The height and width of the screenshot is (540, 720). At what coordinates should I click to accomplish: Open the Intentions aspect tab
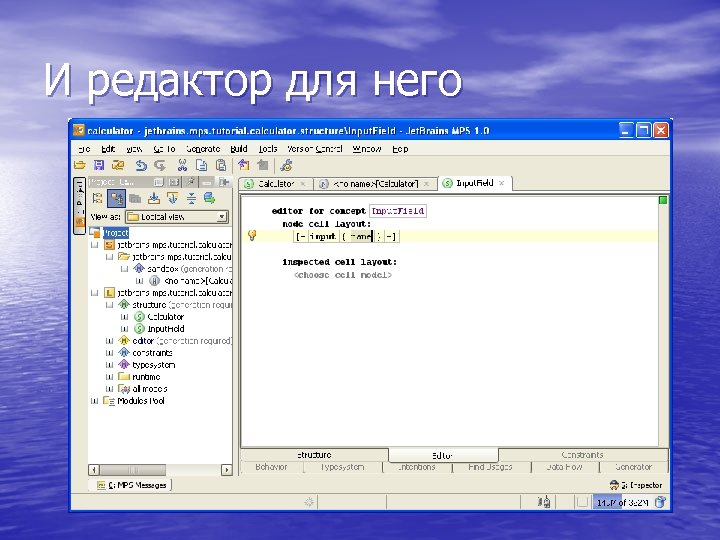[417, 467]
